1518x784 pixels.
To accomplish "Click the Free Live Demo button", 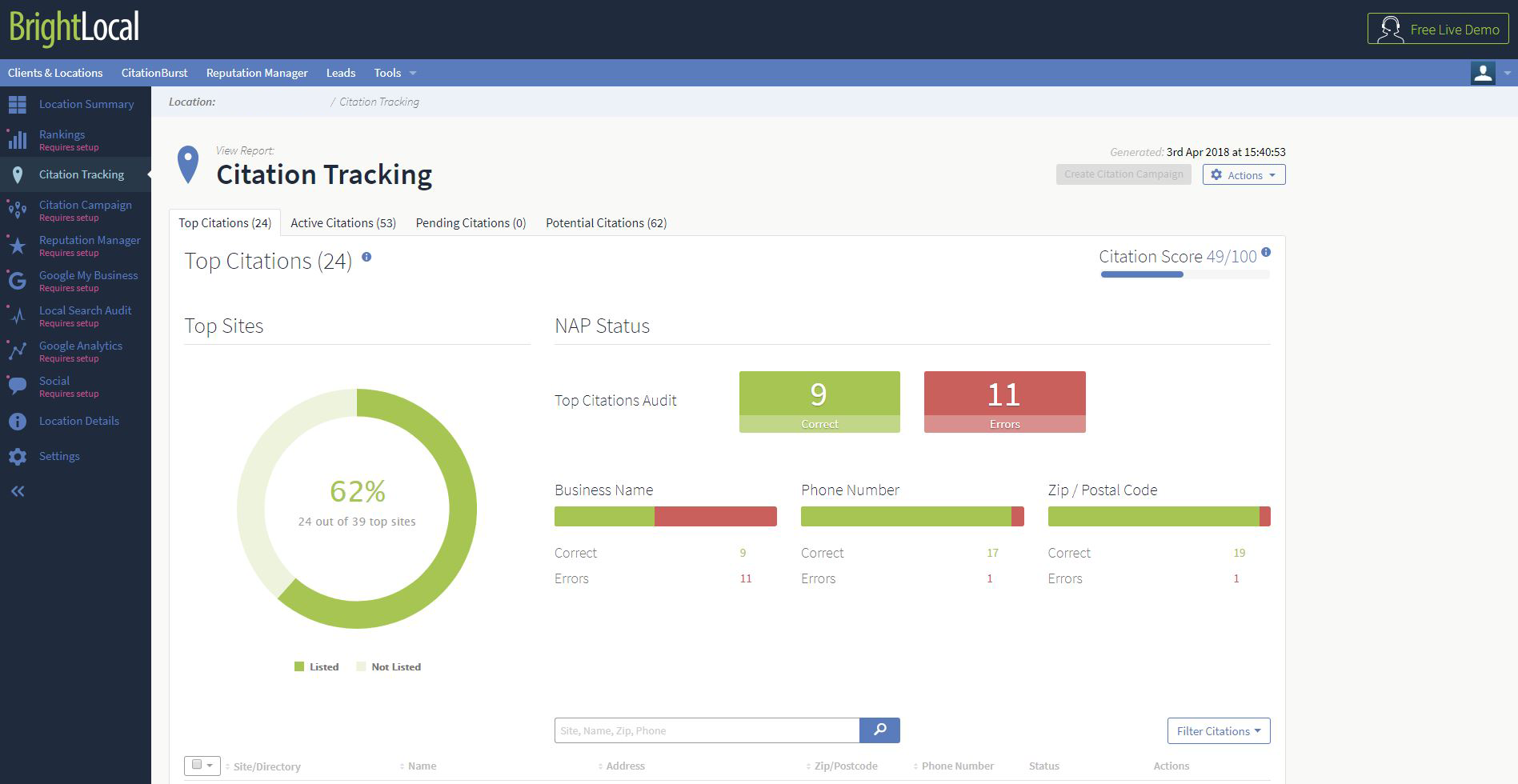I will coord(1438,30).
